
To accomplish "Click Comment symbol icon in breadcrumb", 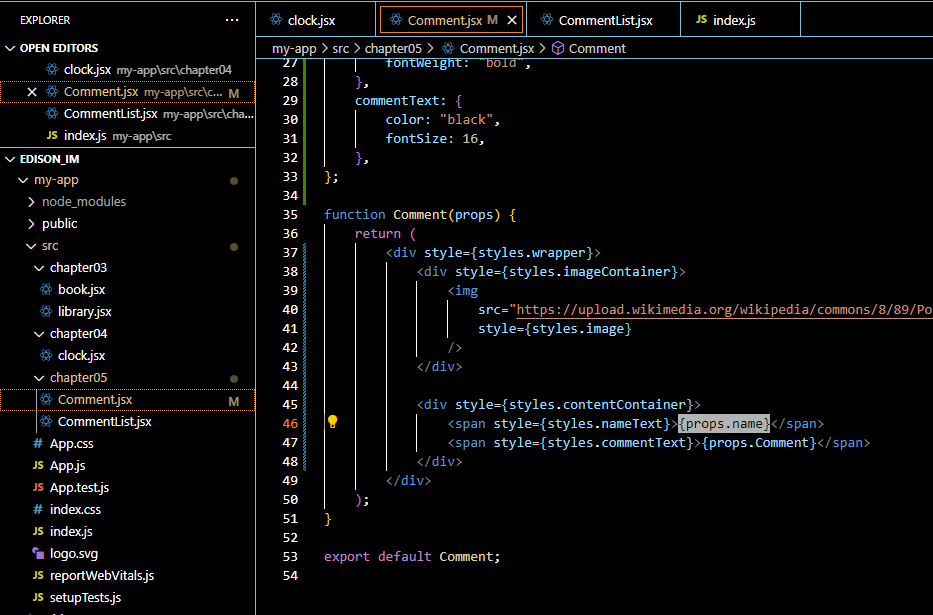I will [x=558, y=48].
